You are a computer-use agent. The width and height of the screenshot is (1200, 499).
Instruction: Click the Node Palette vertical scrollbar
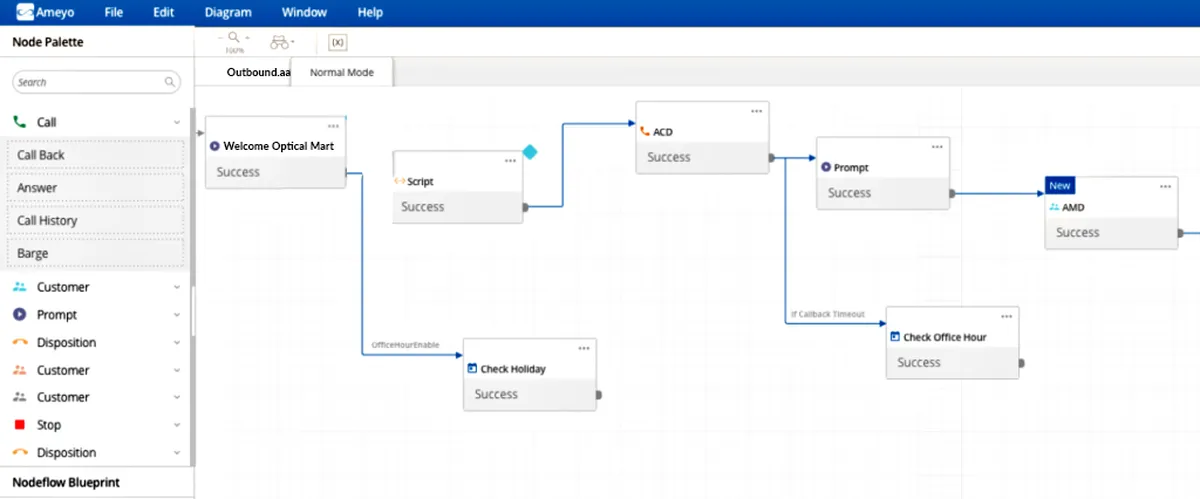click(192, 285)
